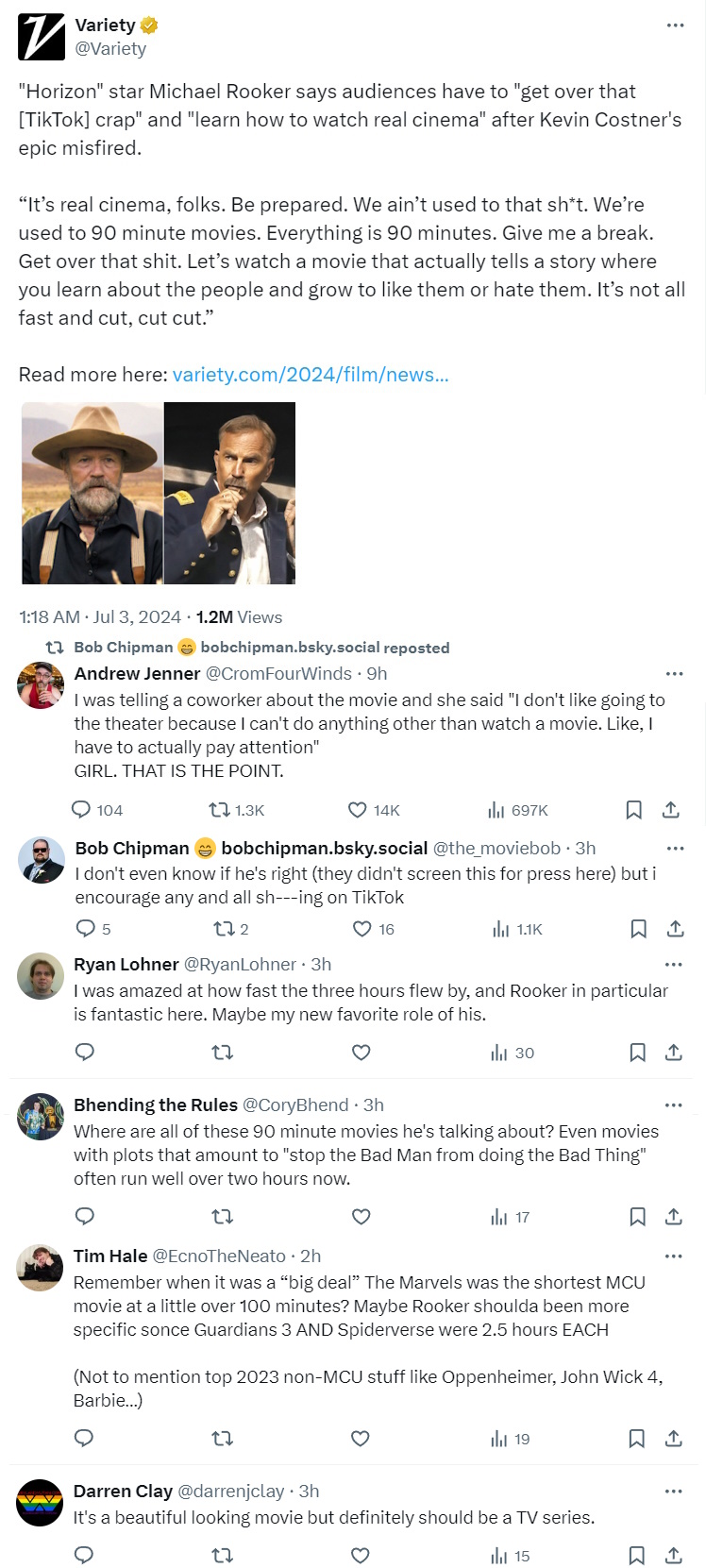This screenshot has height=1568, width=706.
Task: Repost Tim Hale's reply
Action: coord(222,1439)
